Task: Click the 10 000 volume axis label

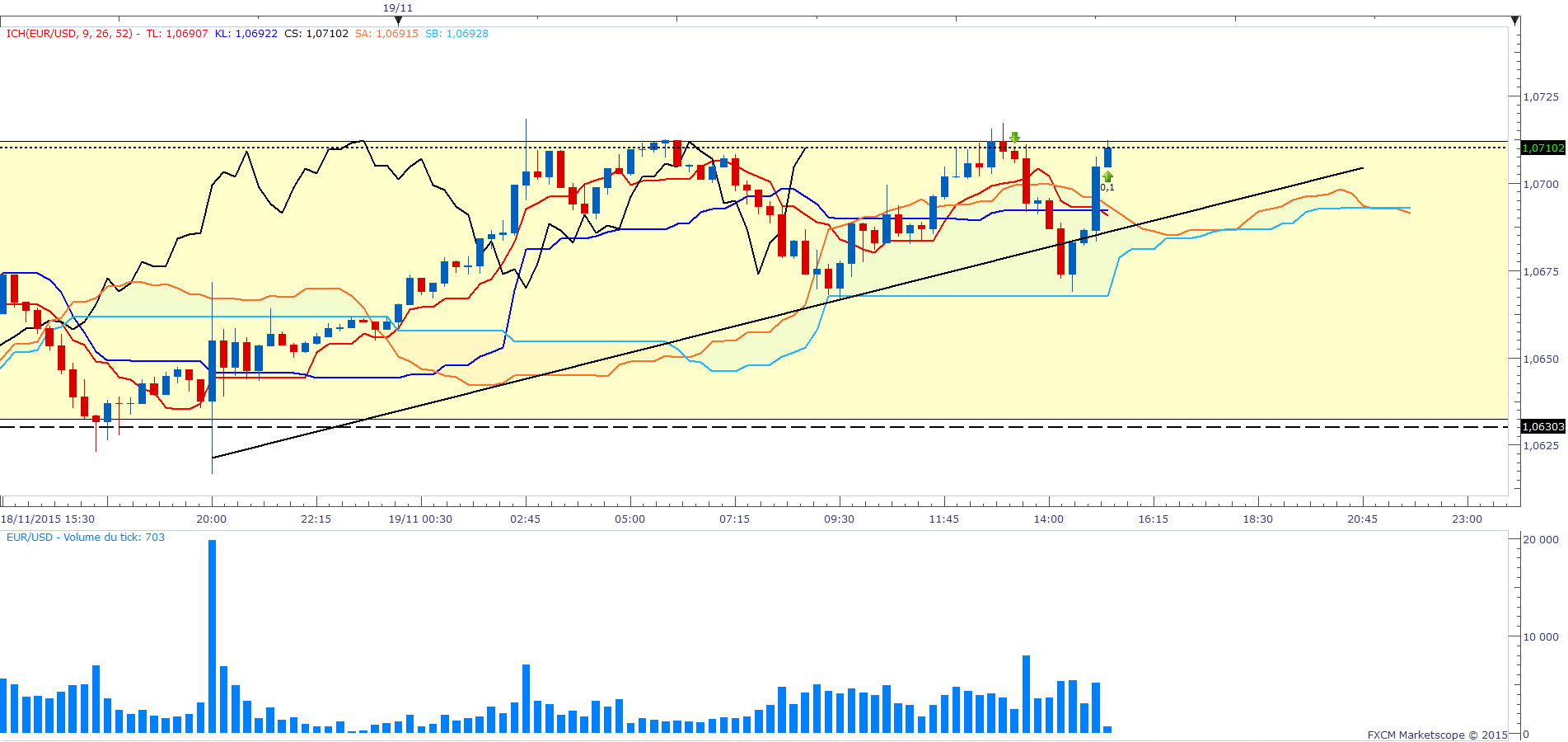Action: 1541,637
